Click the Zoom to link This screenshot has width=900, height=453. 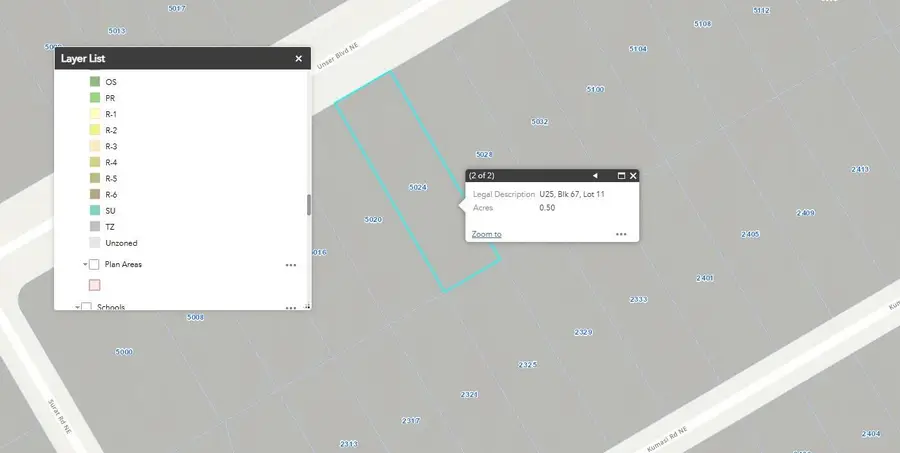click(x=486, y=234)
